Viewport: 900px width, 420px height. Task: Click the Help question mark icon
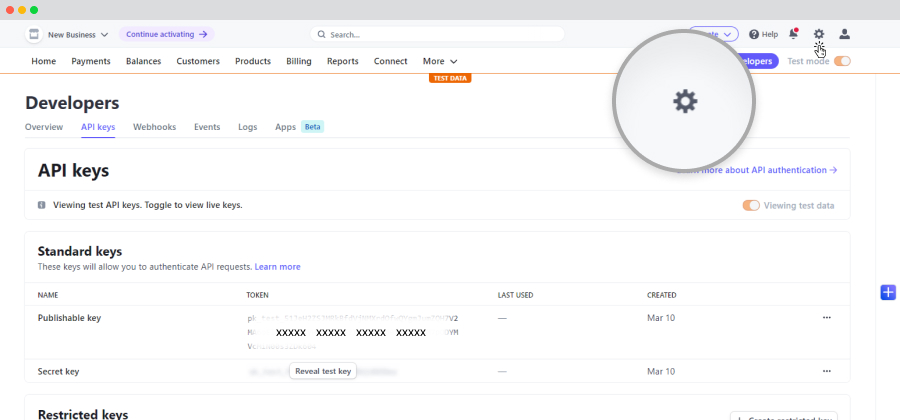[x=754, y=34]
